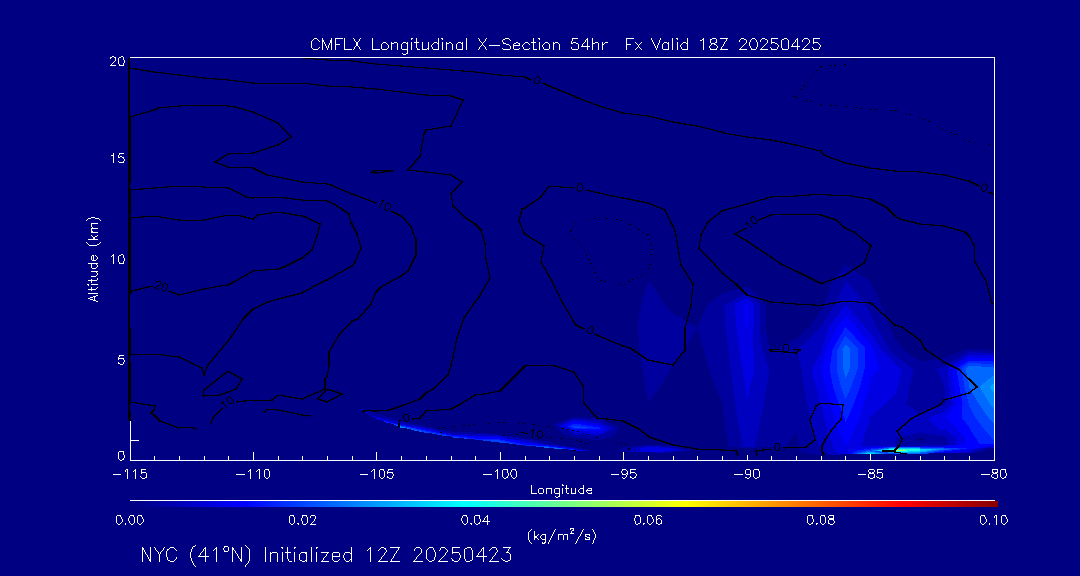Click the longitude tick label -80
The width and height of the screenshot is (1080, 576).
[x=993, y=475]
